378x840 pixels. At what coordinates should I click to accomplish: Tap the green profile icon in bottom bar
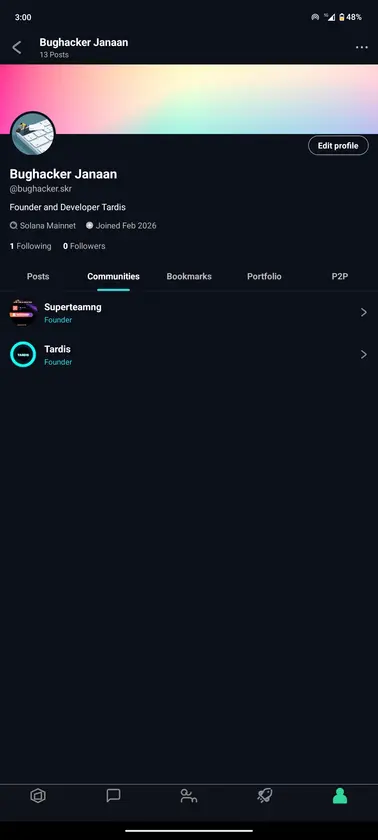click(x=340, y=796)
